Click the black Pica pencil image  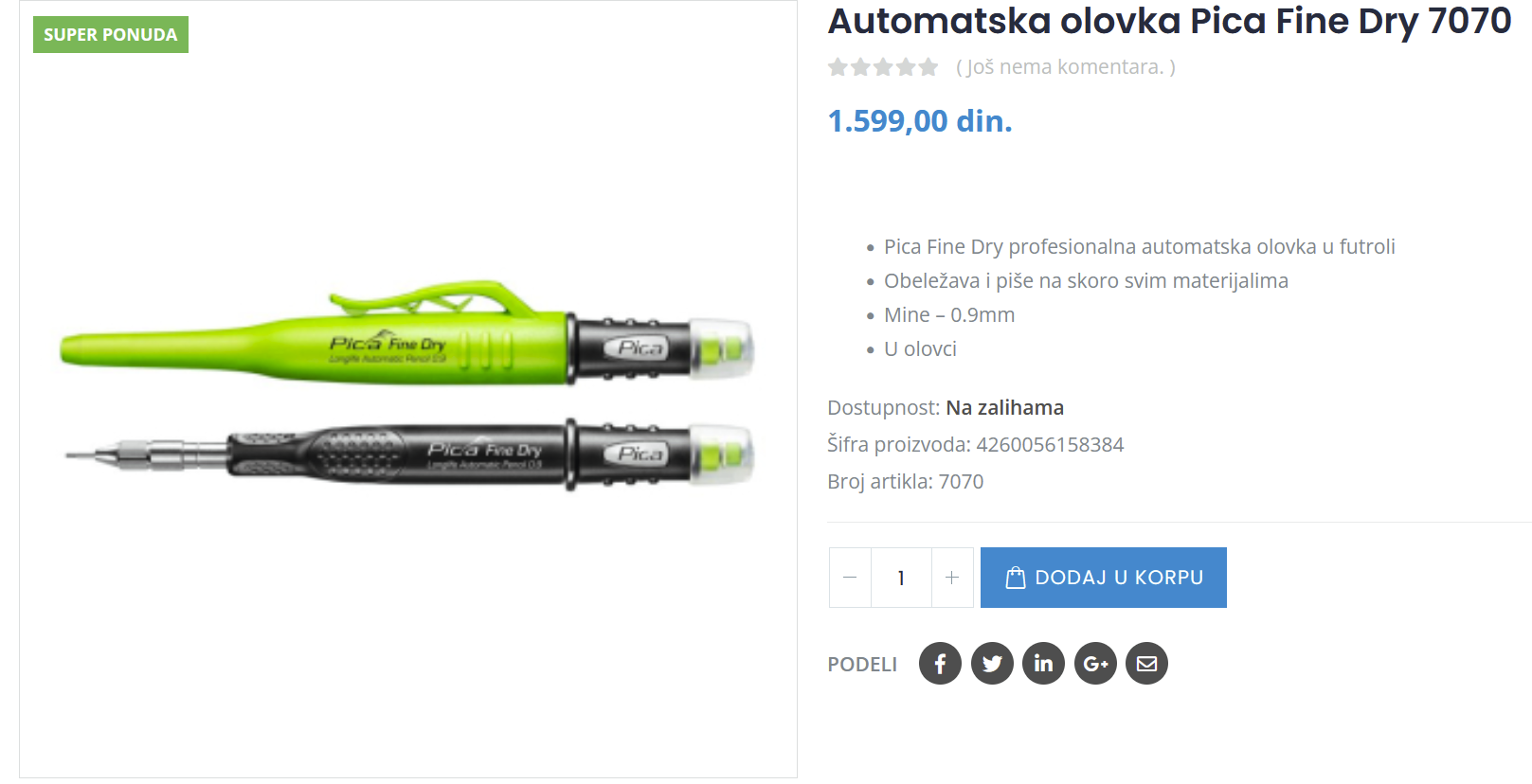[x=409, y=455]
